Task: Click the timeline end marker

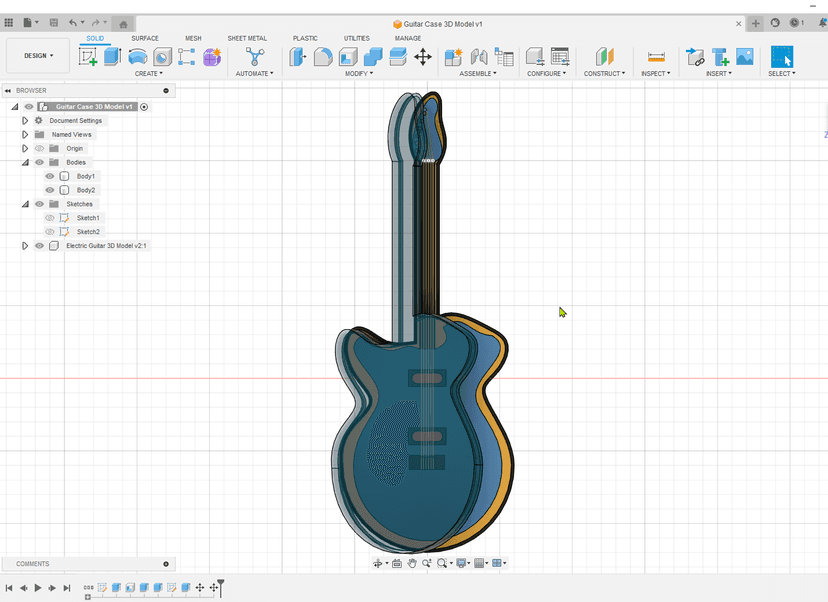Action: point(221,584)
